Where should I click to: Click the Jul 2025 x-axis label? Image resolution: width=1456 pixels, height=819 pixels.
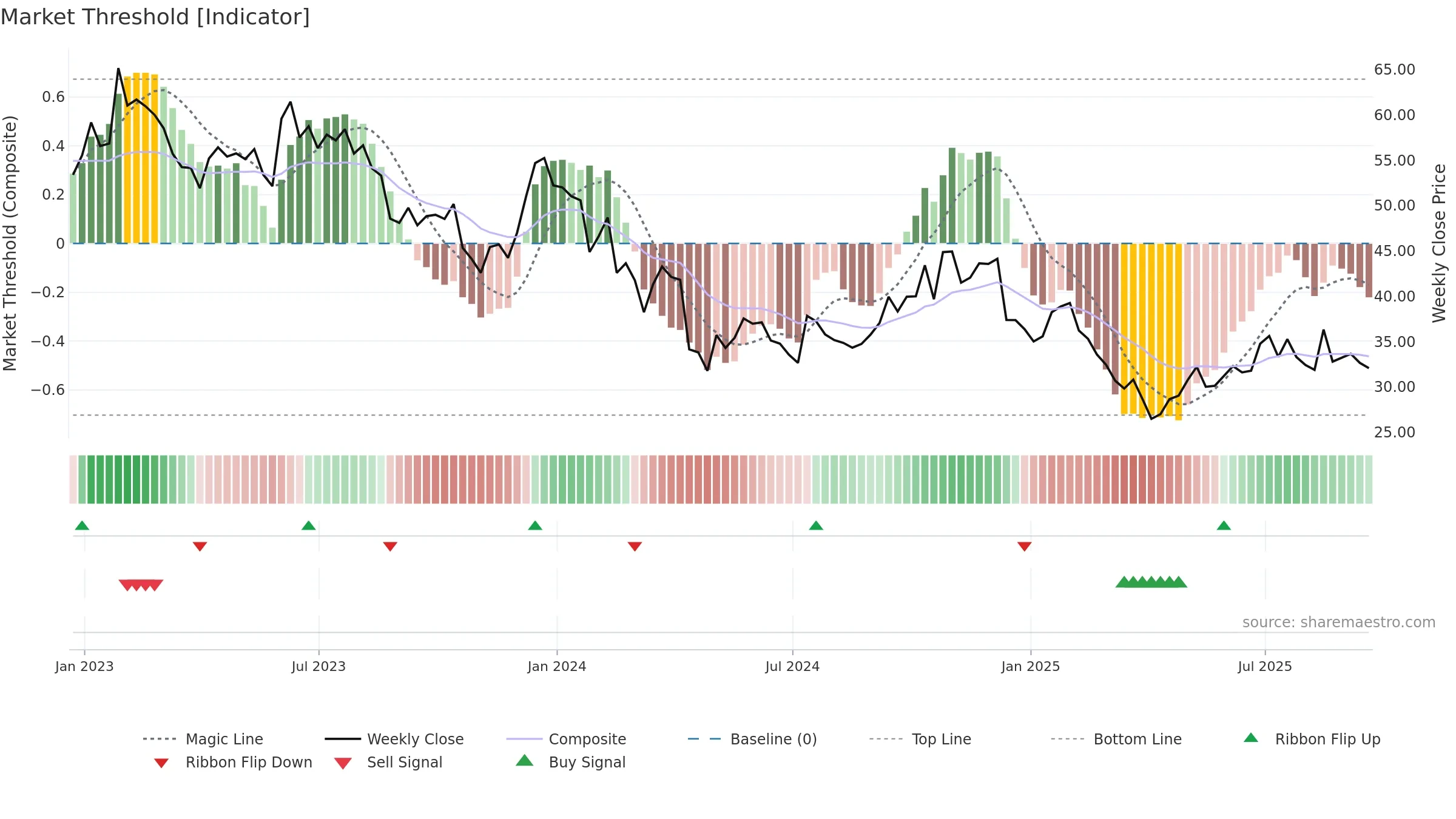click(x=1265, y=666)
